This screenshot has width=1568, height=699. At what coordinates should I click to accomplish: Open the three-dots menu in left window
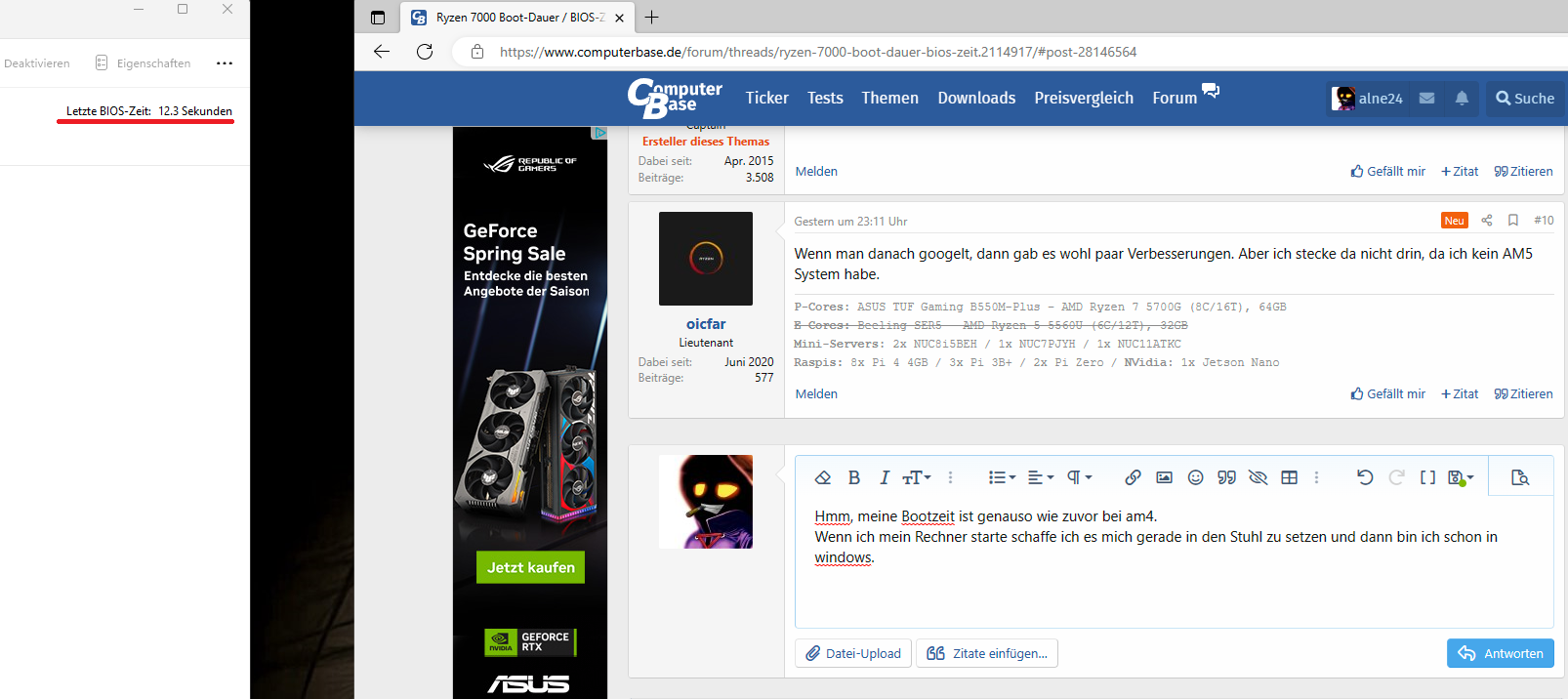(x=225, y=63)
